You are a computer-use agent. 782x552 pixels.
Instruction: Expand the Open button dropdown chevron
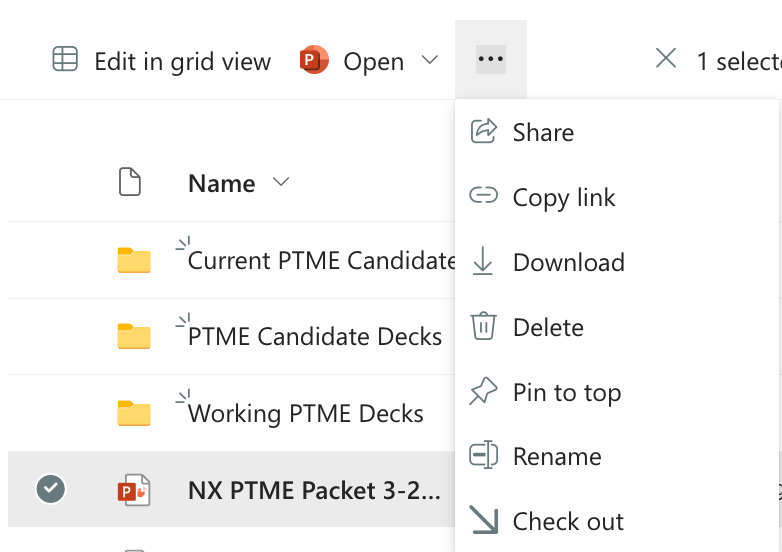430,61
